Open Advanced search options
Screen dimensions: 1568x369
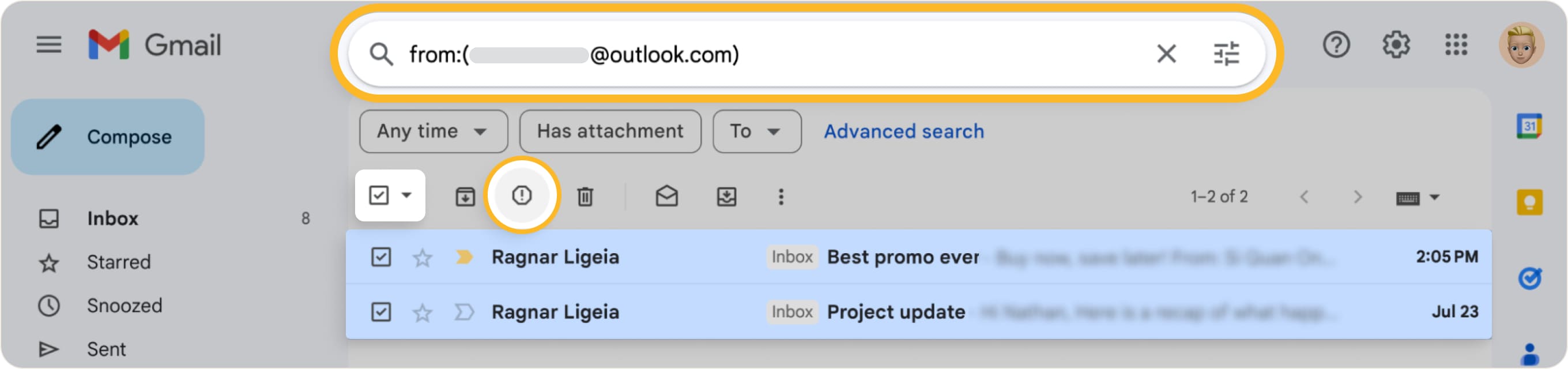[903, 131]
